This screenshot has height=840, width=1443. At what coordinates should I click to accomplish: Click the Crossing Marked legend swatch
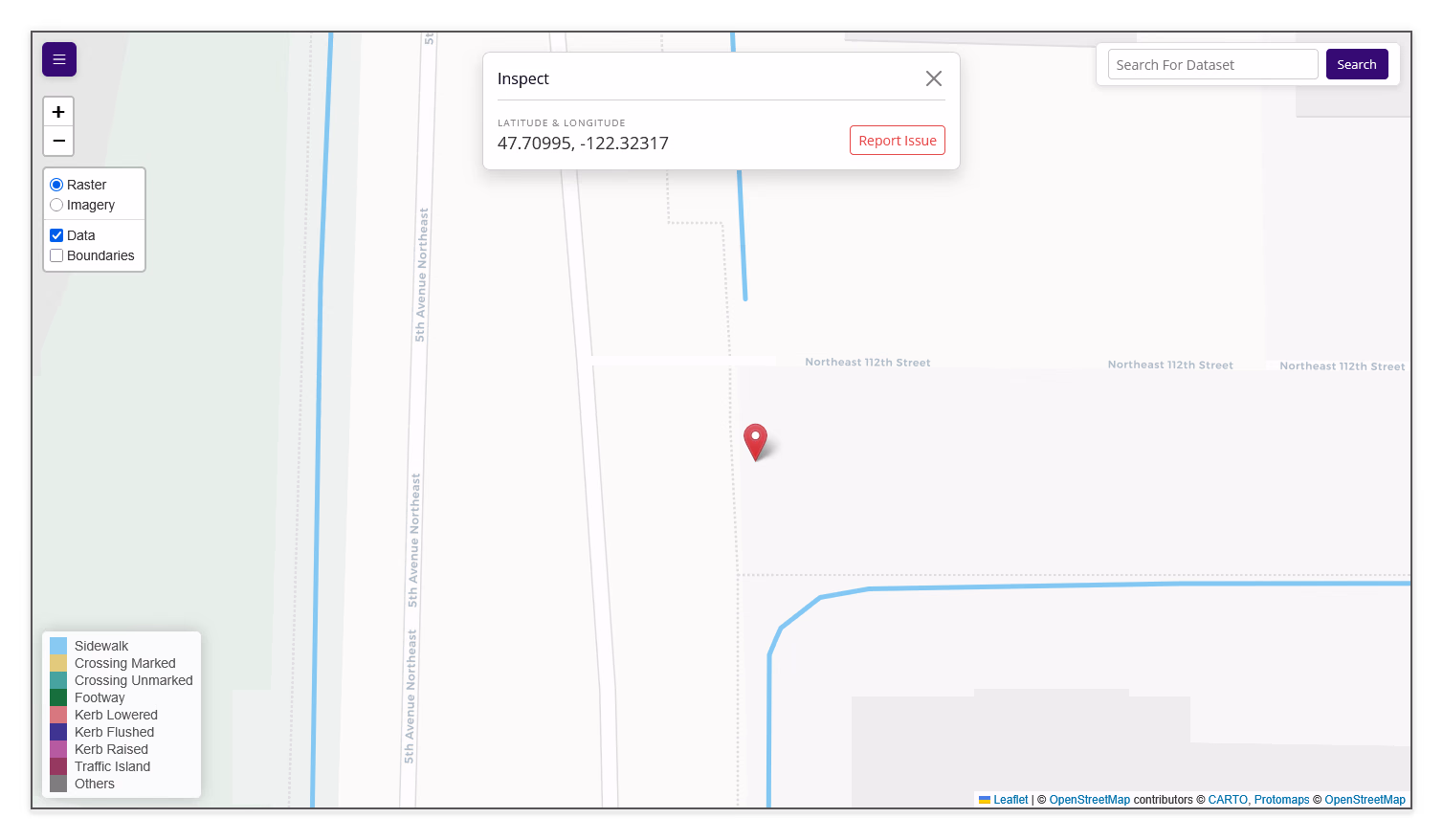tap(58, 663)
